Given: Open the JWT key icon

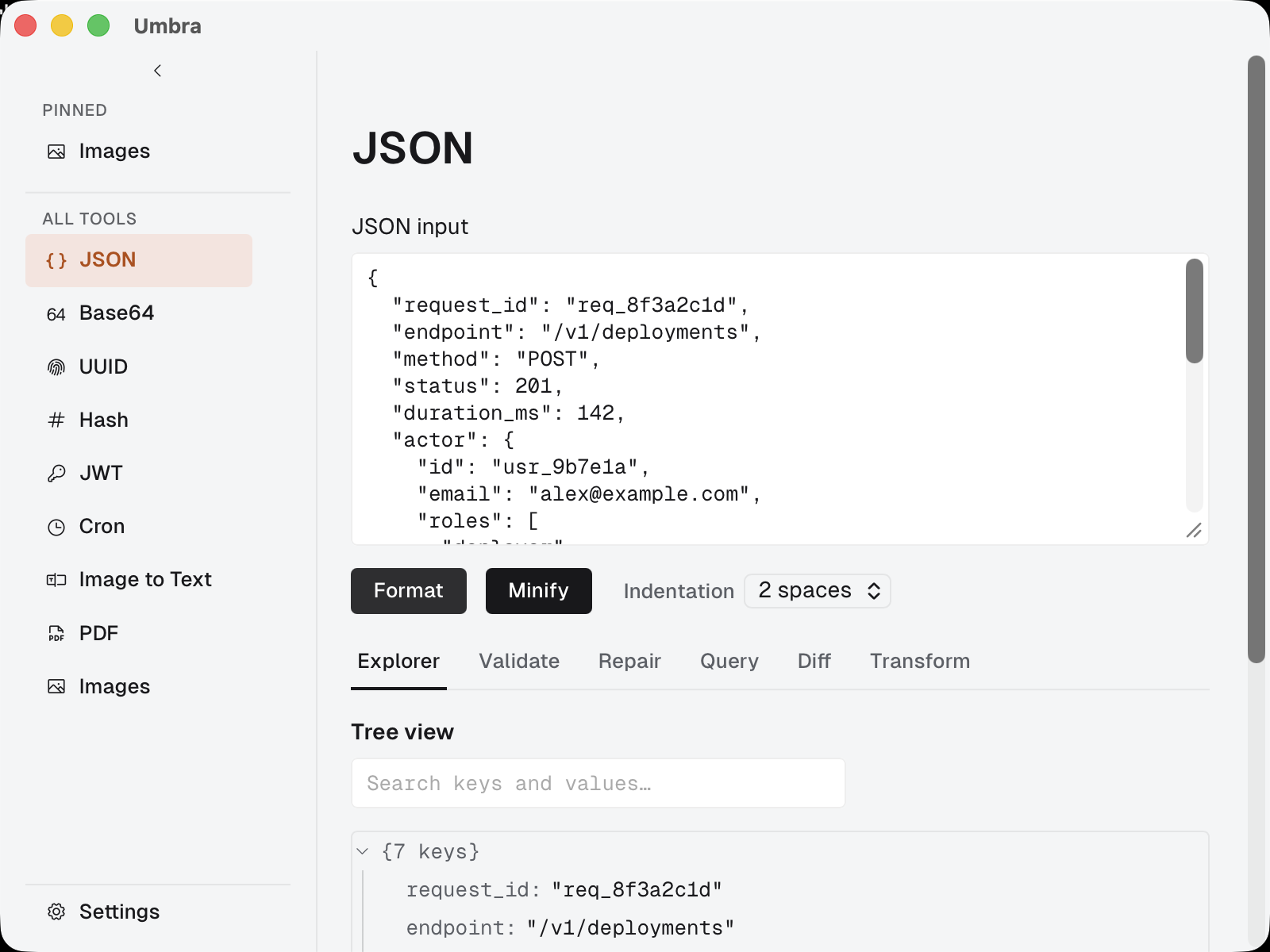Looking at the screenshot, I should [x=56, y=474].
